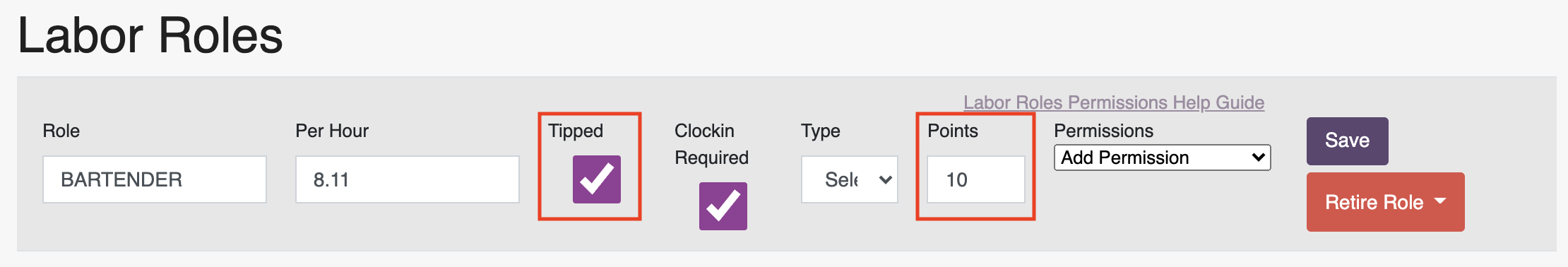Expand the Add Permission dropdown
The image size is (1568, 267).
coord(1163,158)
